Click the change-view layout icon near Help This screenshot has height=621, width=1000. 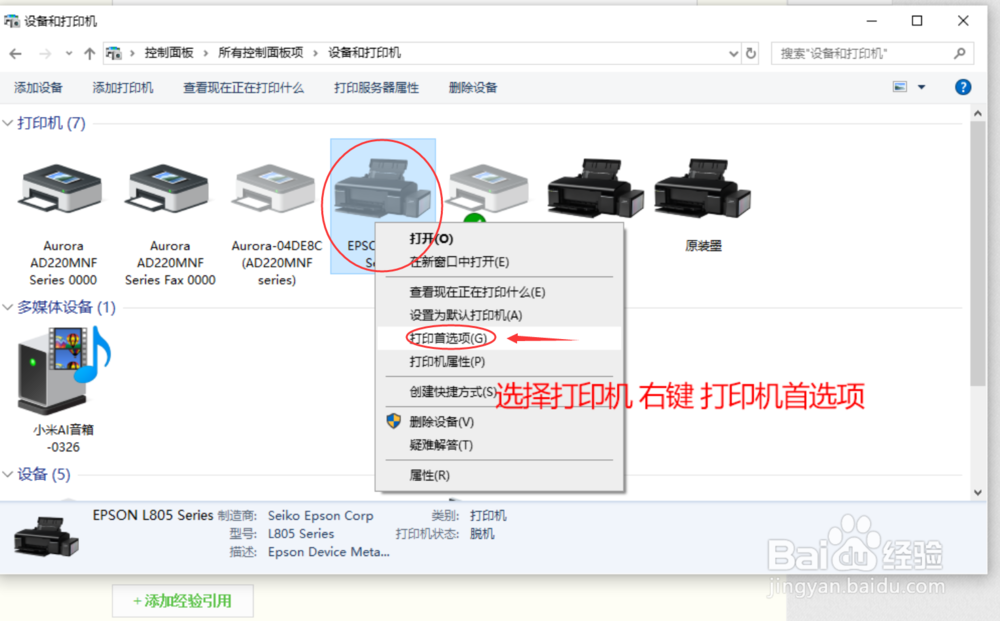(901, 87)
